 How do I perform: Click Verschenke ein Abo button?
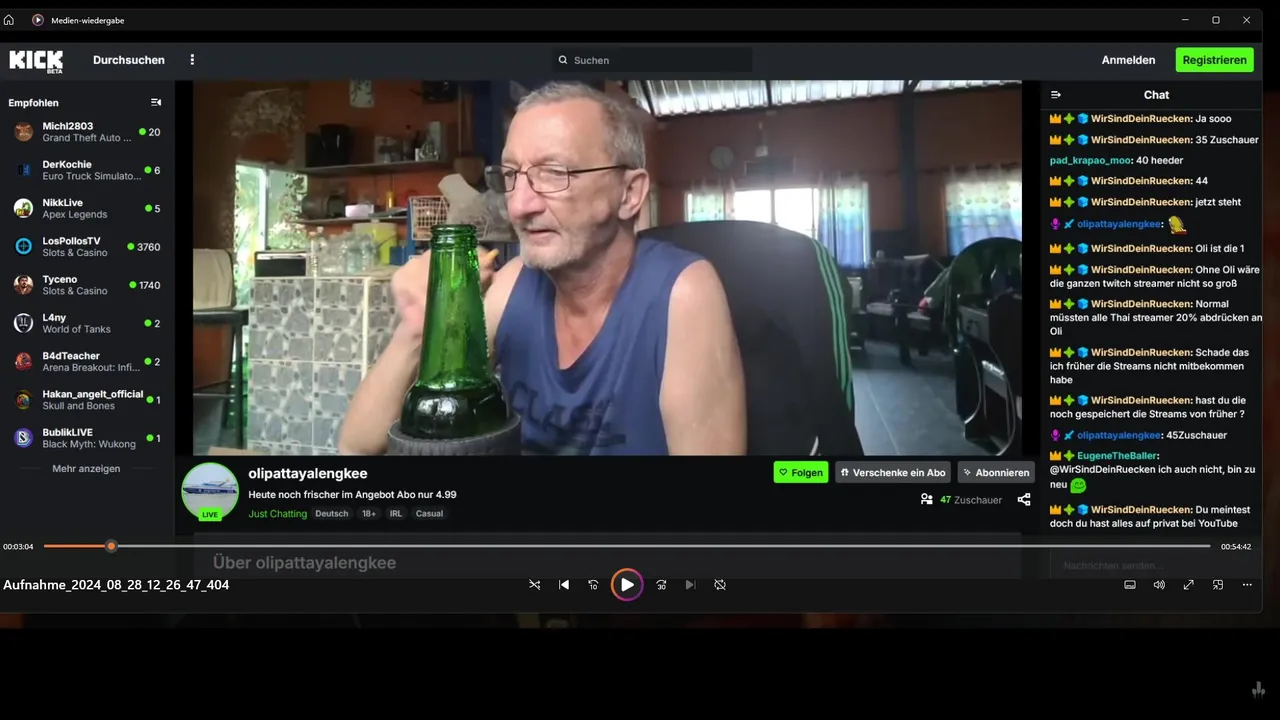[893, 472]
